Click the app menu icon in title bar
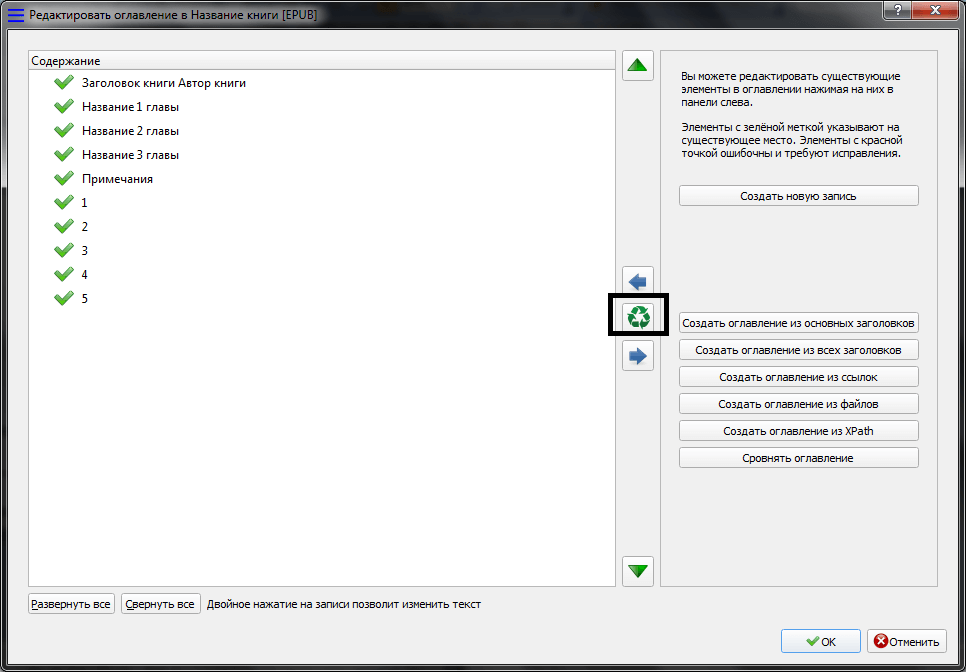The image size is (966, 672). tap(16, 15)
